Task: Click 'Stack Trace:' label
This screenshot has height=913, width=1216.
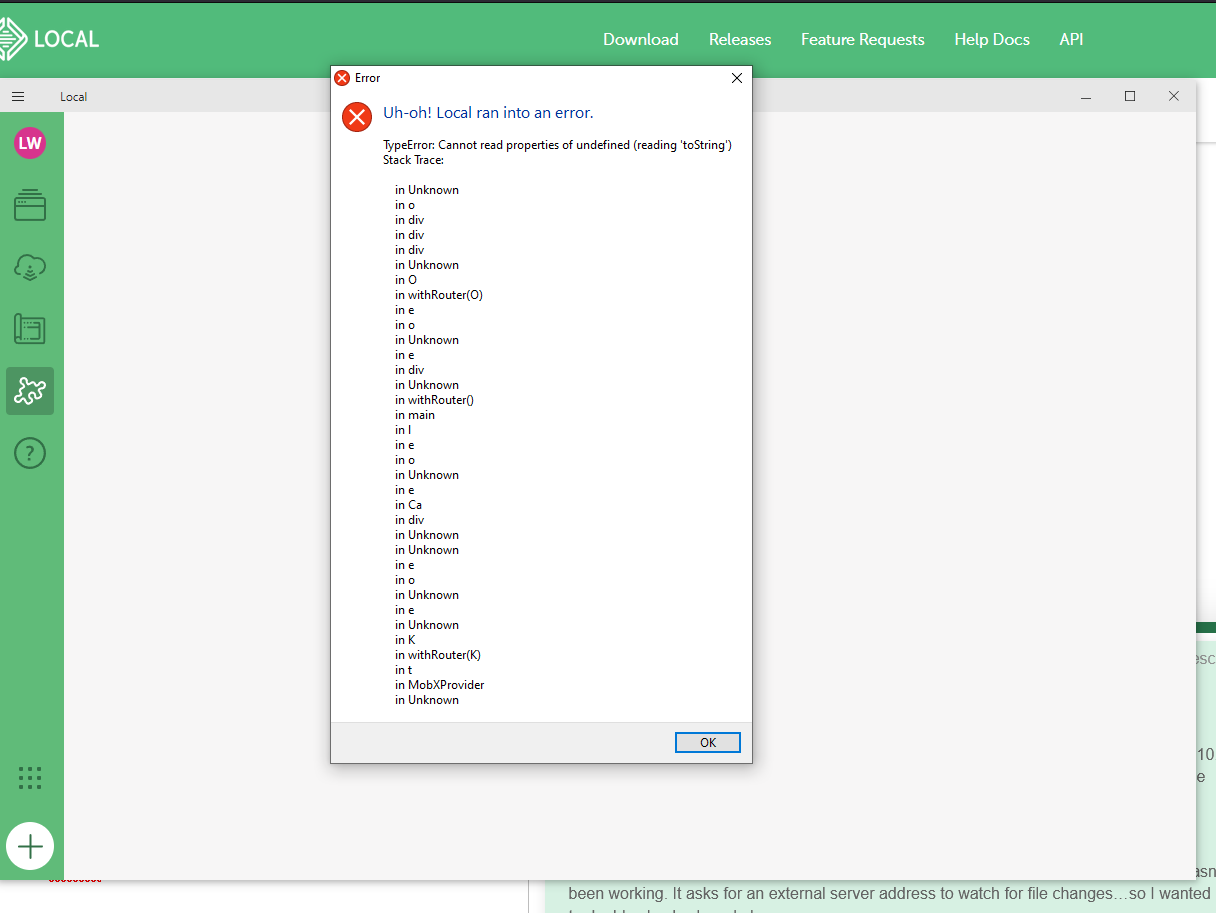Action: click(x=413, y=160)
